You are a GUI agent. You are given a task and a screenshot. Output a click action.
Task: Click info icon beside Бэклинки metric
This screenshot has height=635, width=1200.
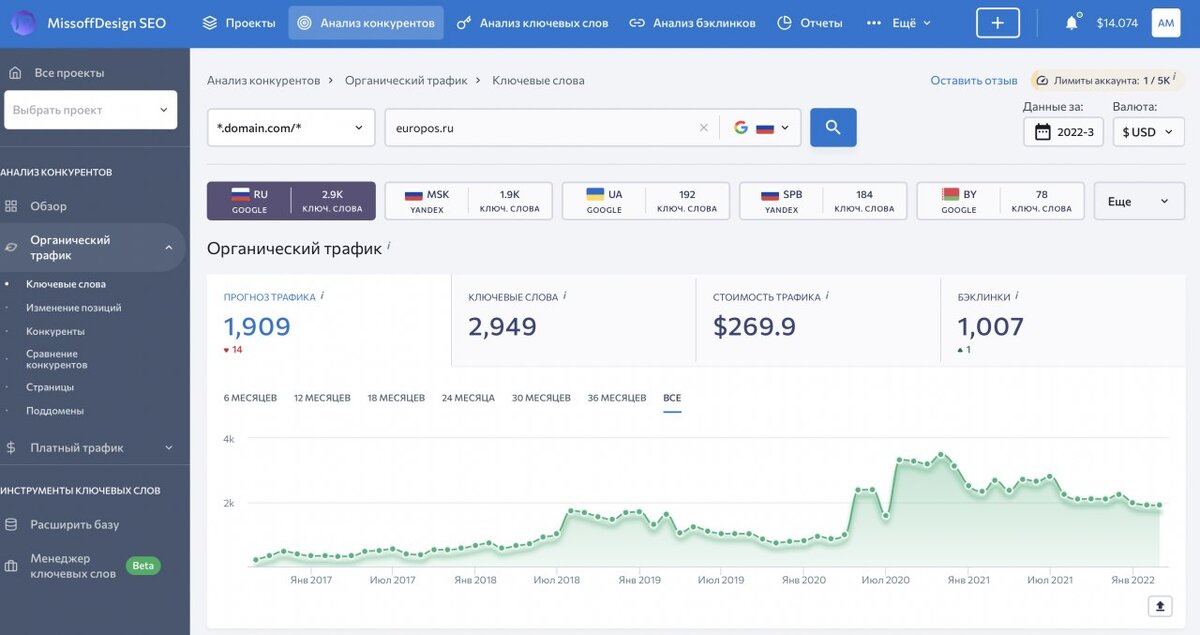(1017, 296)
